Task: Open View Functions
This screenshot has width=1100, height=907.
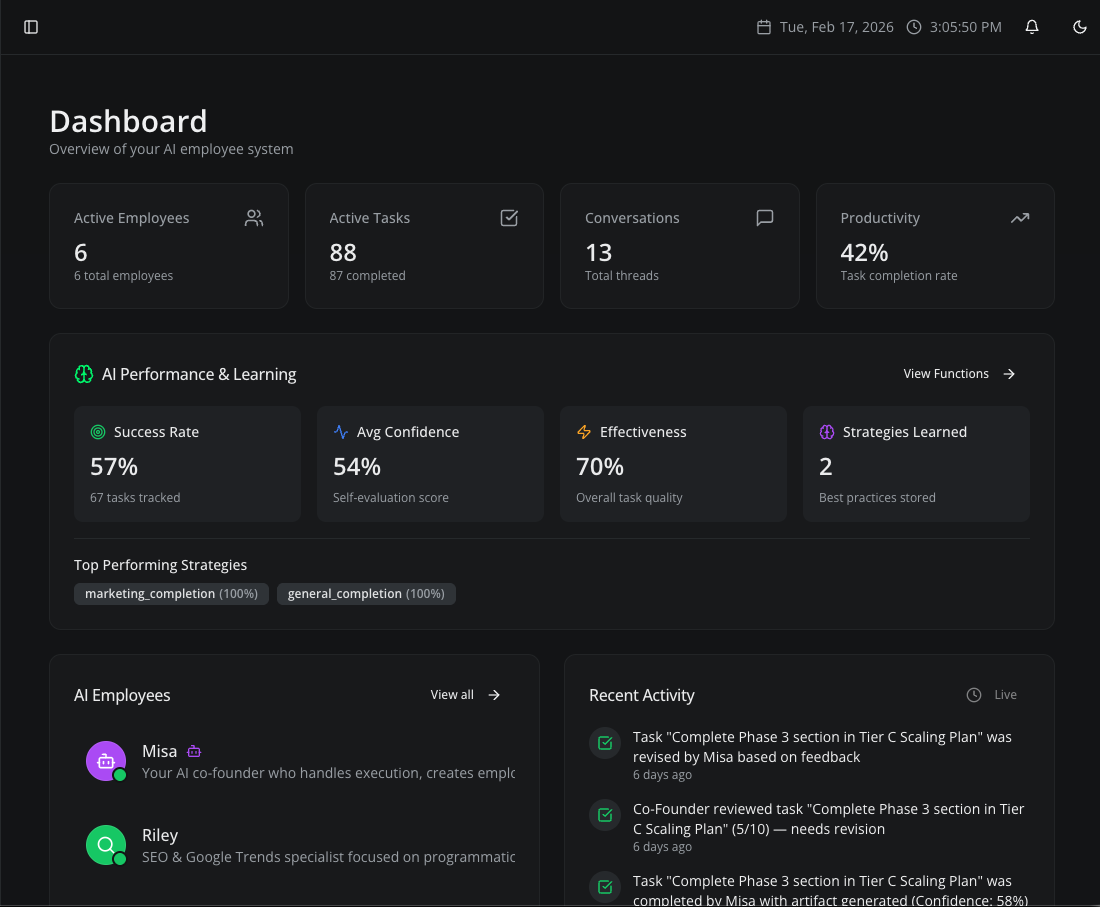Action: [x=958, y=373]
